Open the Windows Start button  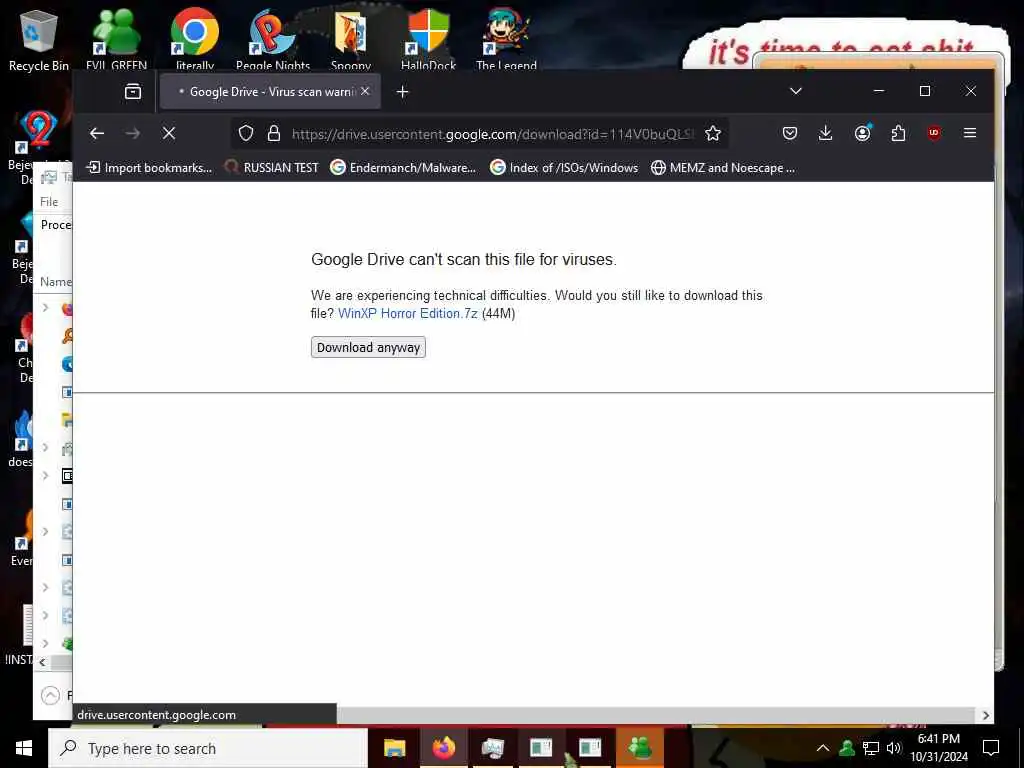click(x=24, y=748)
